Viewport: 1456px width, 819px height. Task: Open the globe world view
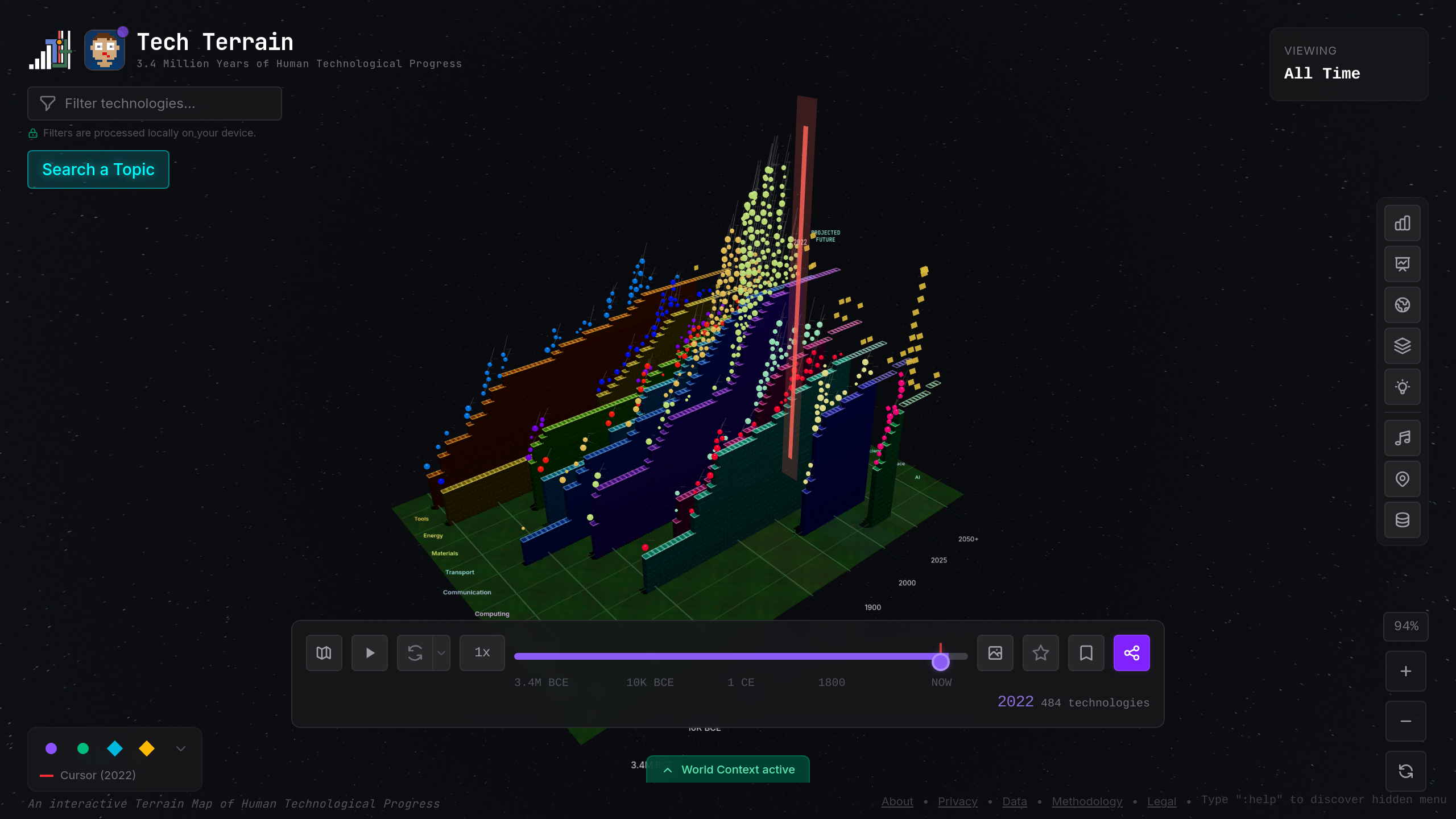(1402, 305)
